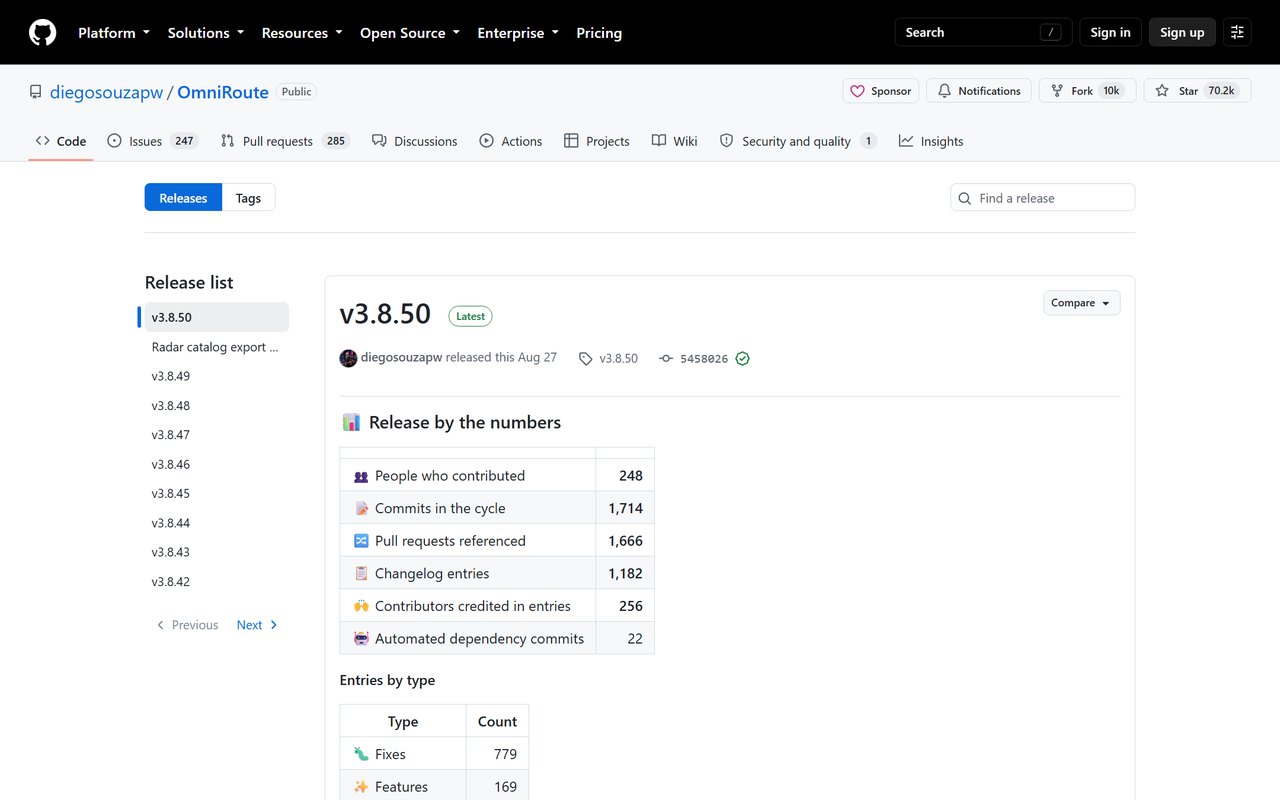Click the diegosouzapw avatar in release header
The image size is (1280, 800).
[348, 358]
